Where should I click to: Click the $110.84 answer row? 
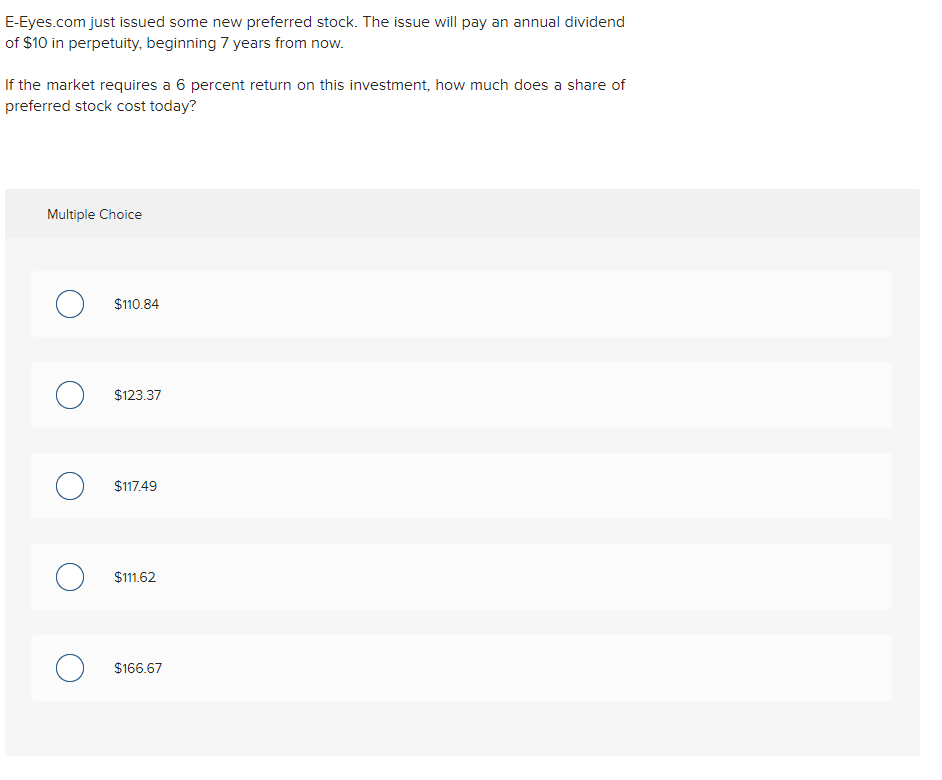pos(462,303)
